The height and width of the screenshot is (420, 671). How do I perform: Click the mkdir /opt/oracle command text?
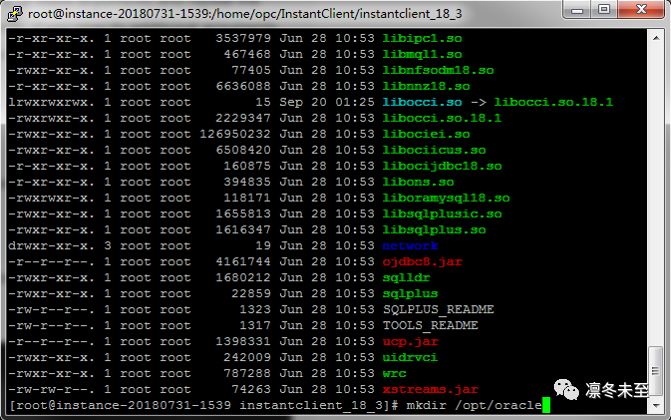(x=474, y=405)
